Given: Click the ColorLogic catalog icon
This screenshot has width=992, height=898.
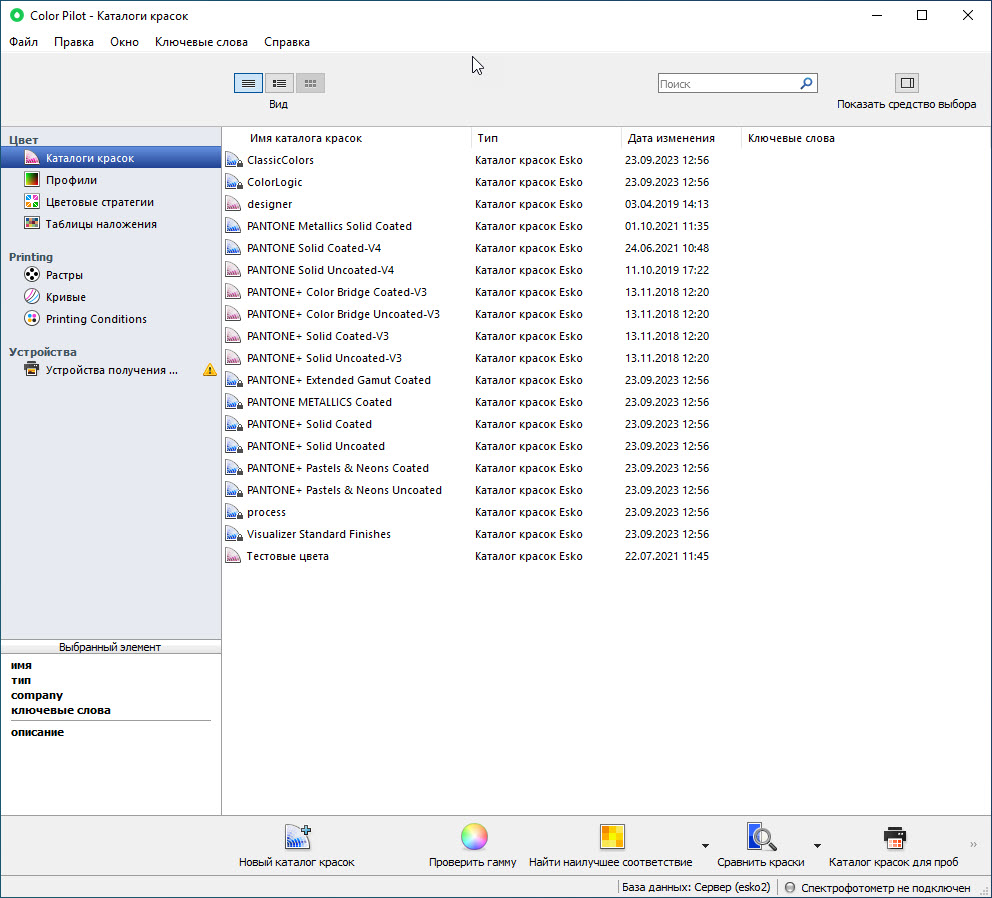Looking at the screenshot, I should coord(233,182).
